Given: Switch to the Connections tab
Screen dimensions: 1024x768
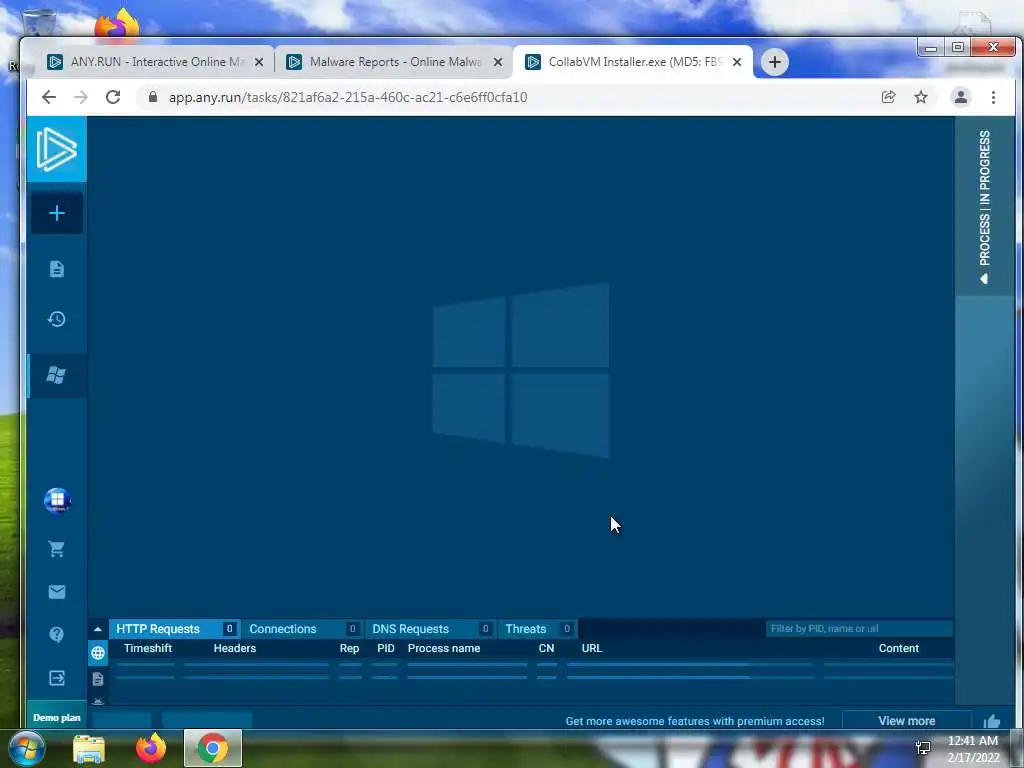Looking at the screenshot, I should point(302,629).
